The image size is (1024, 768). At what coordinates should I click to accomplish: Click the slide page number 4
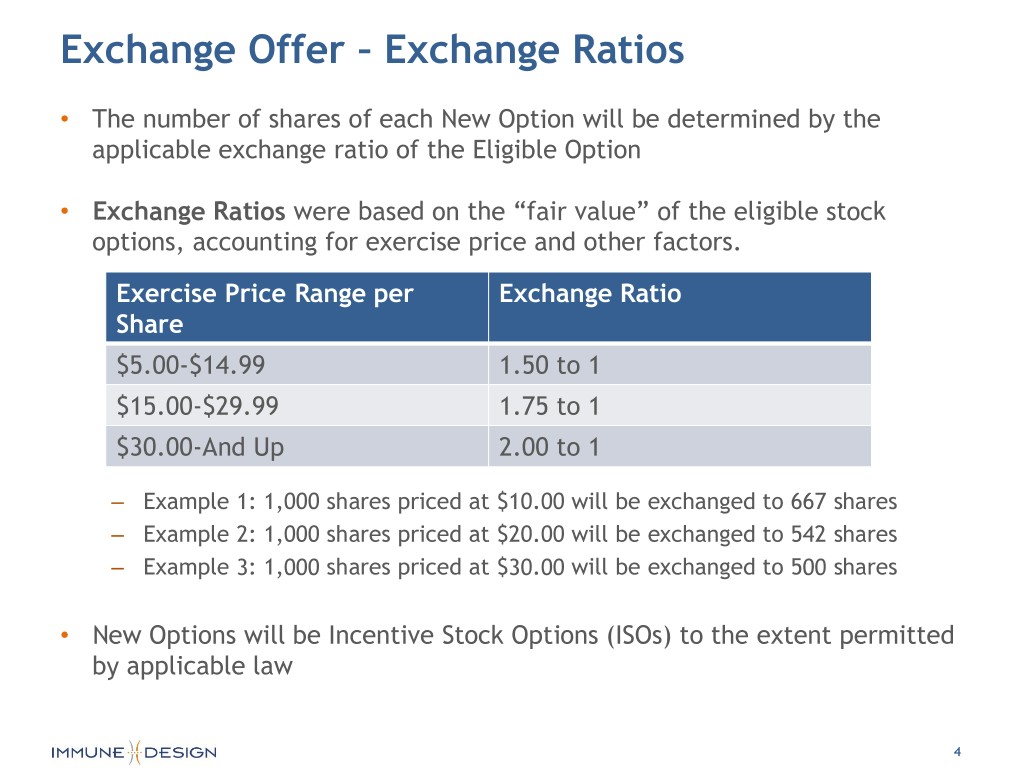[957, 752]
